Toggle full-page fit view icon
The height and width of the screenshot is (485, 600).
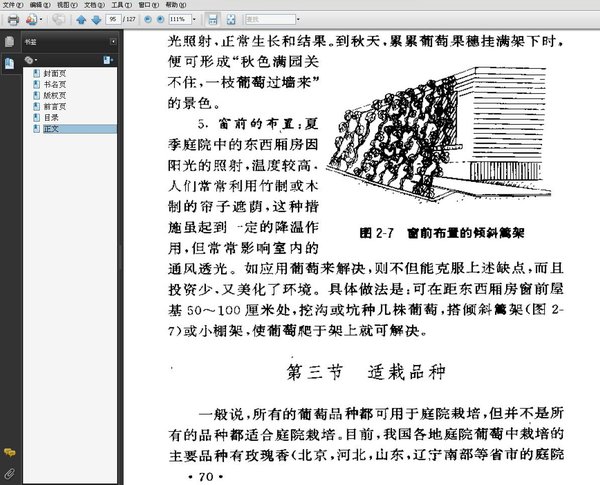pyautogui.click(x=231, y=19)
